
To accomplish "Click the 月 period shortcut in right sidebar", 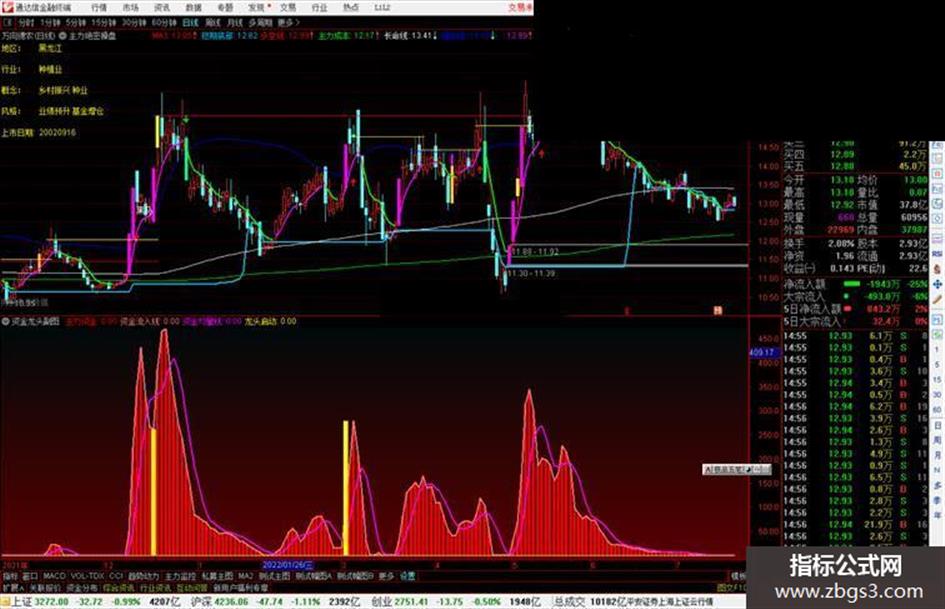I will (938, 456).
